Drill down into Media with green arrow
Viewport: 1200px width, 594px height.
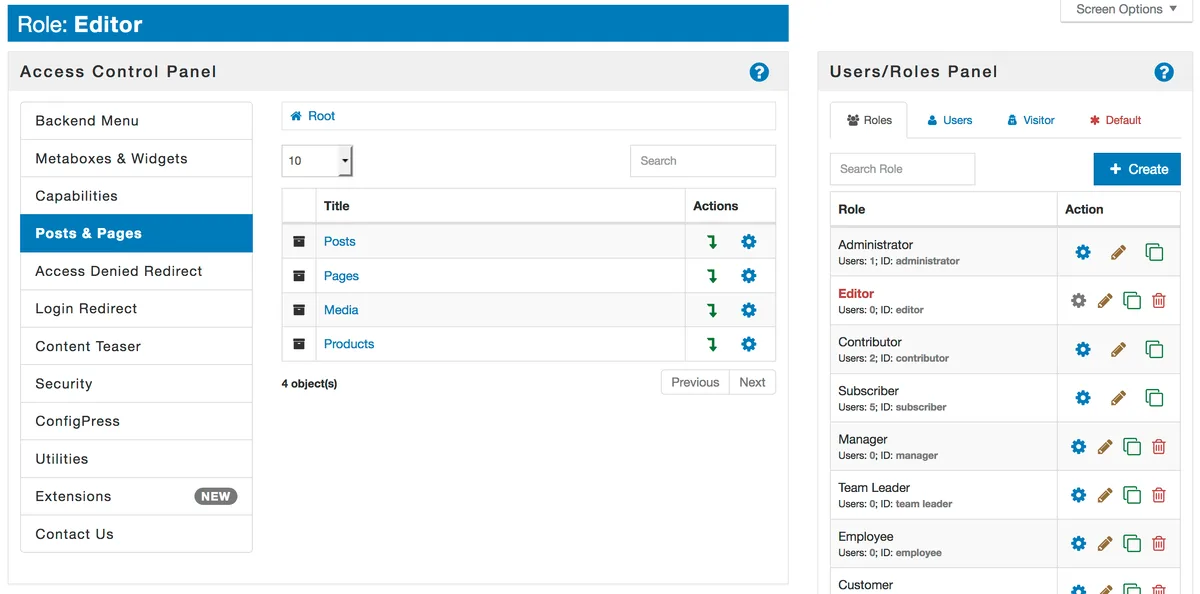pos(712,310)
